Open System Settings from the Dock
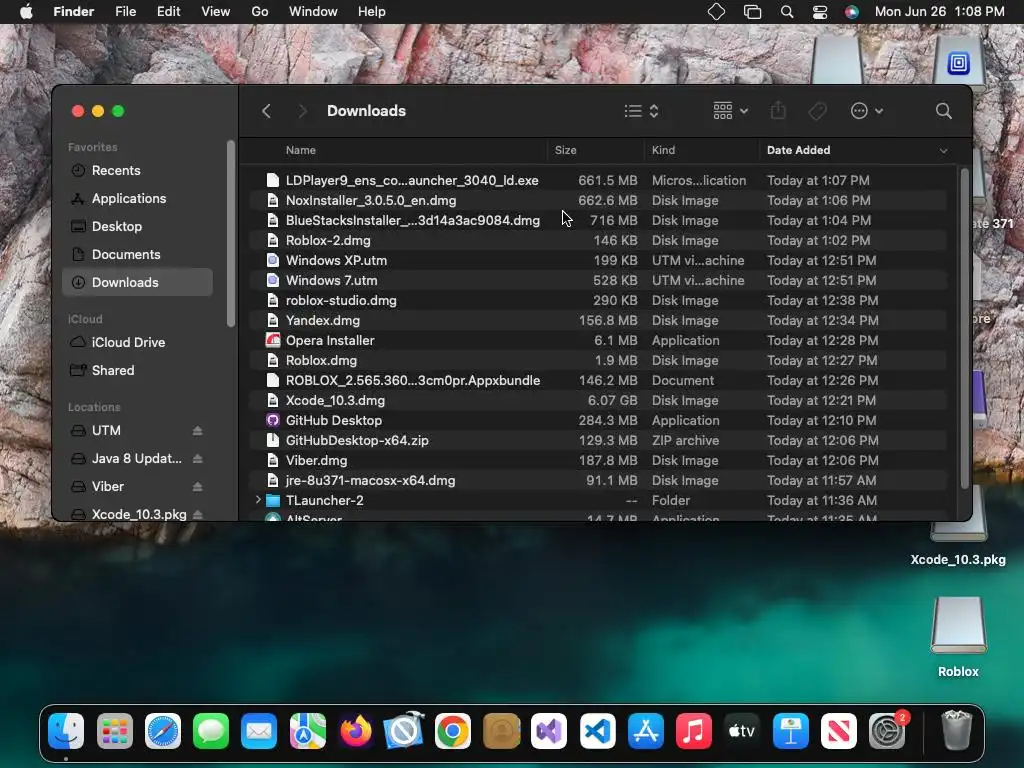The height and width of the screenshot is (768, 1024). point(887,731)
